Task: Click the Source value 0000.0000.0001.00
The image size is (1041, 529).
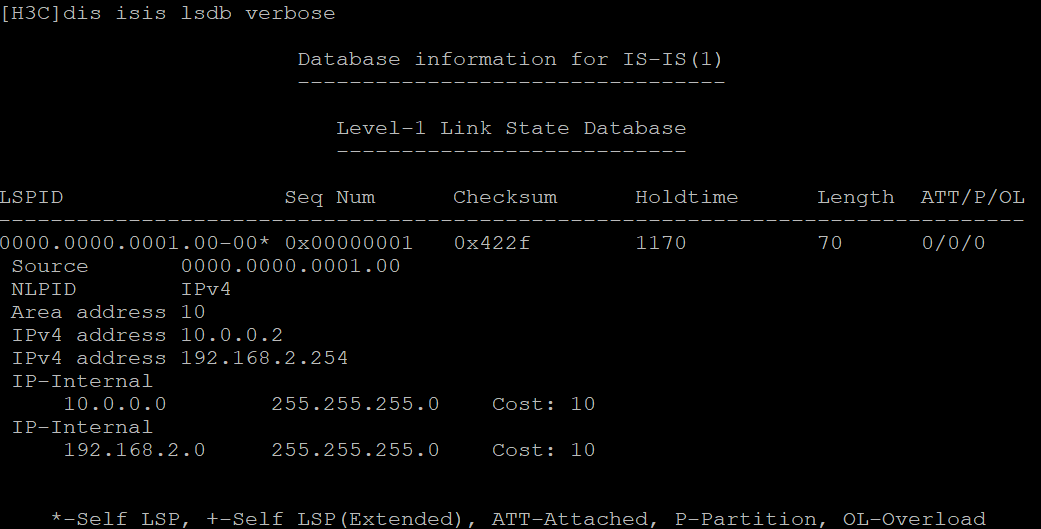Action: 291,266
